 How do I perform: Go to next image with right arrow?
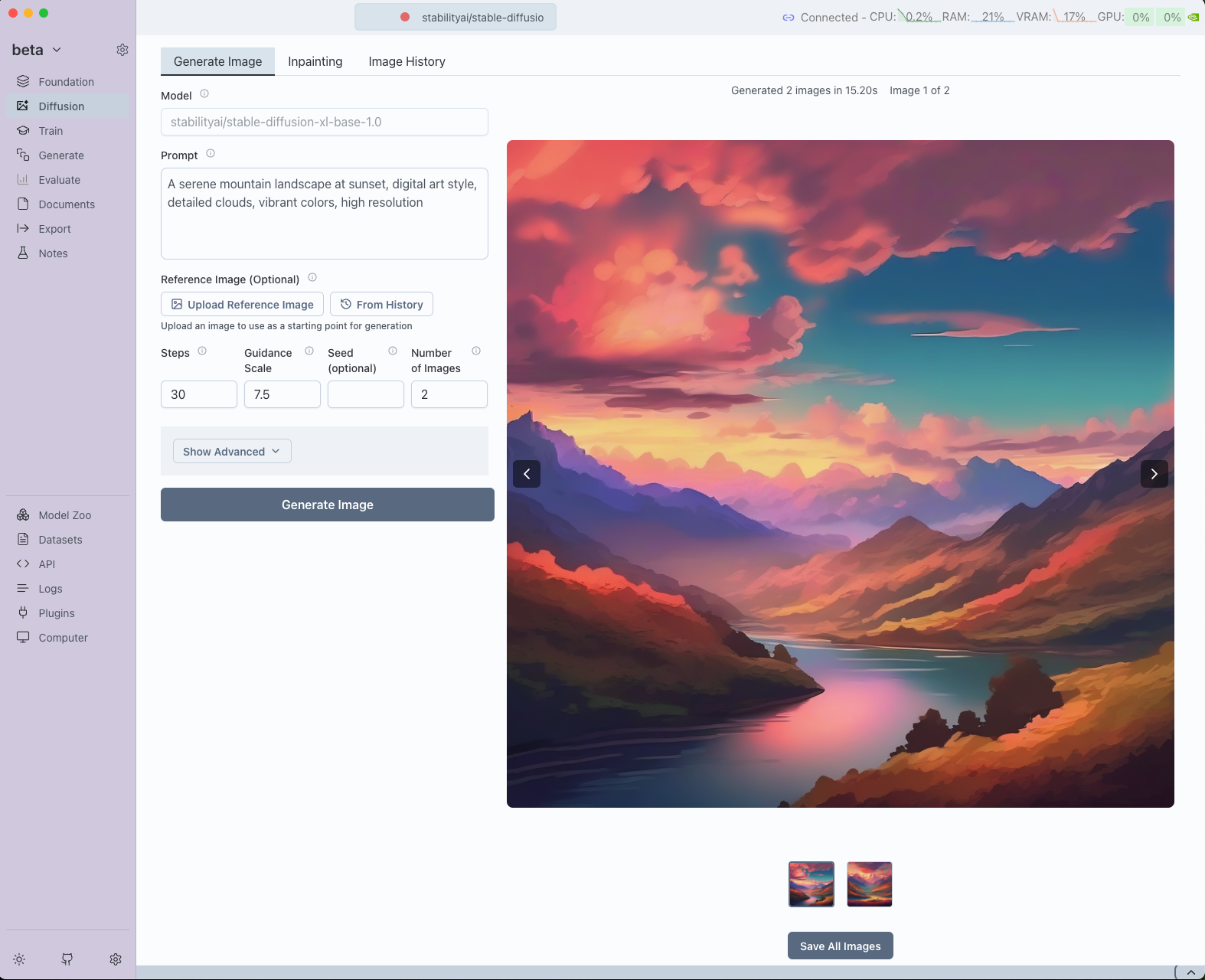pos(1154,474)
